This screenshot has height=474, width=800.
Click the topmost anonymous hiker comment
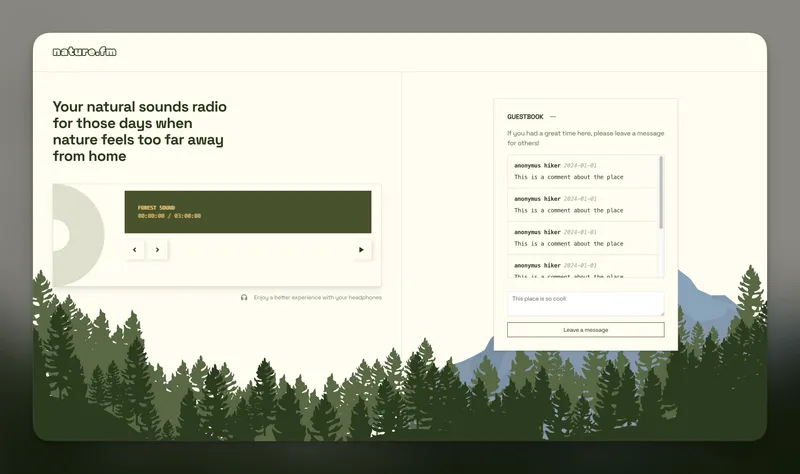pos(583,171)
